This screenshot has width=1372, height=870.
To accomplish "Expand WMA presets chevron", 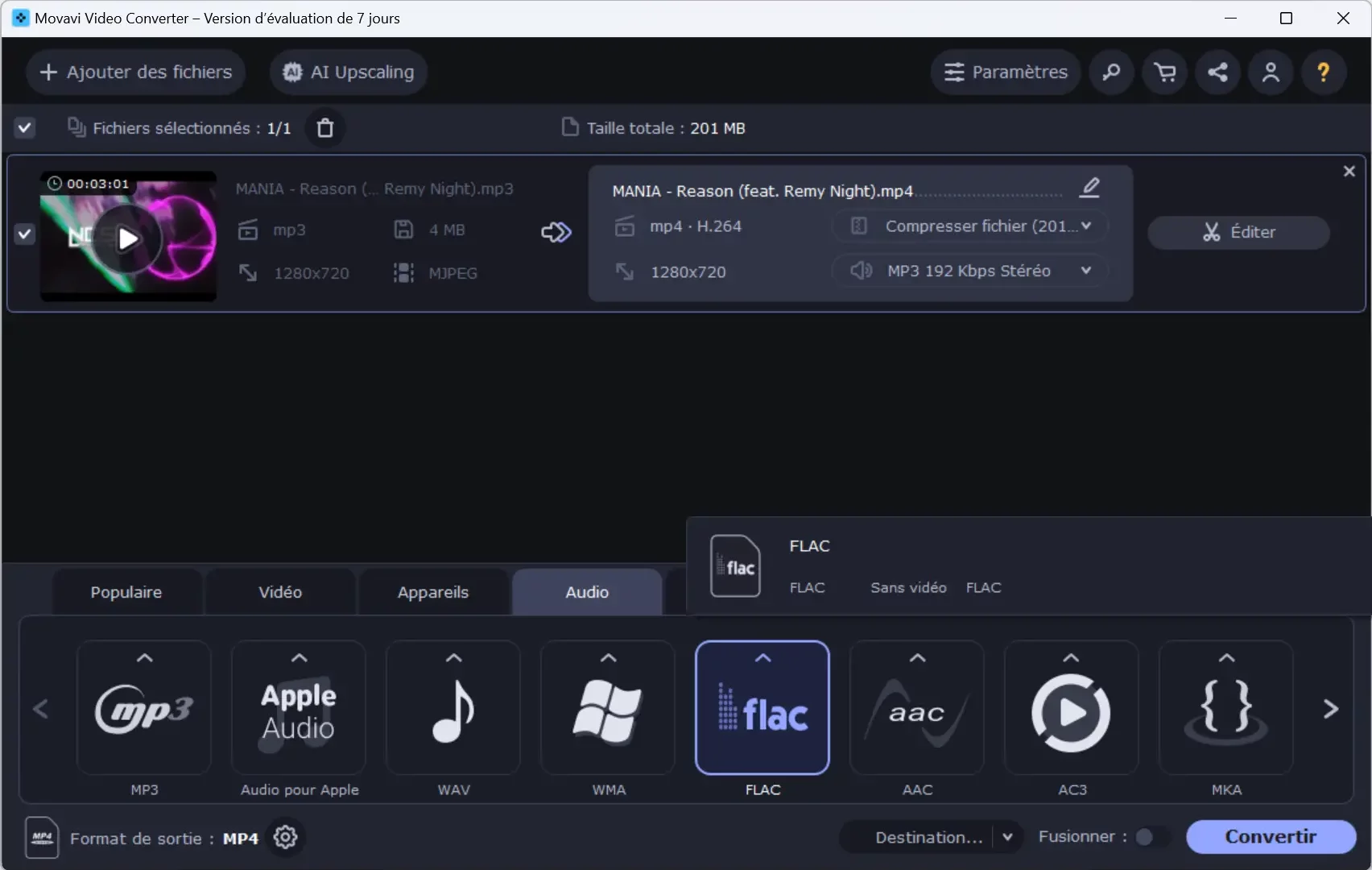I will (609, 658).
